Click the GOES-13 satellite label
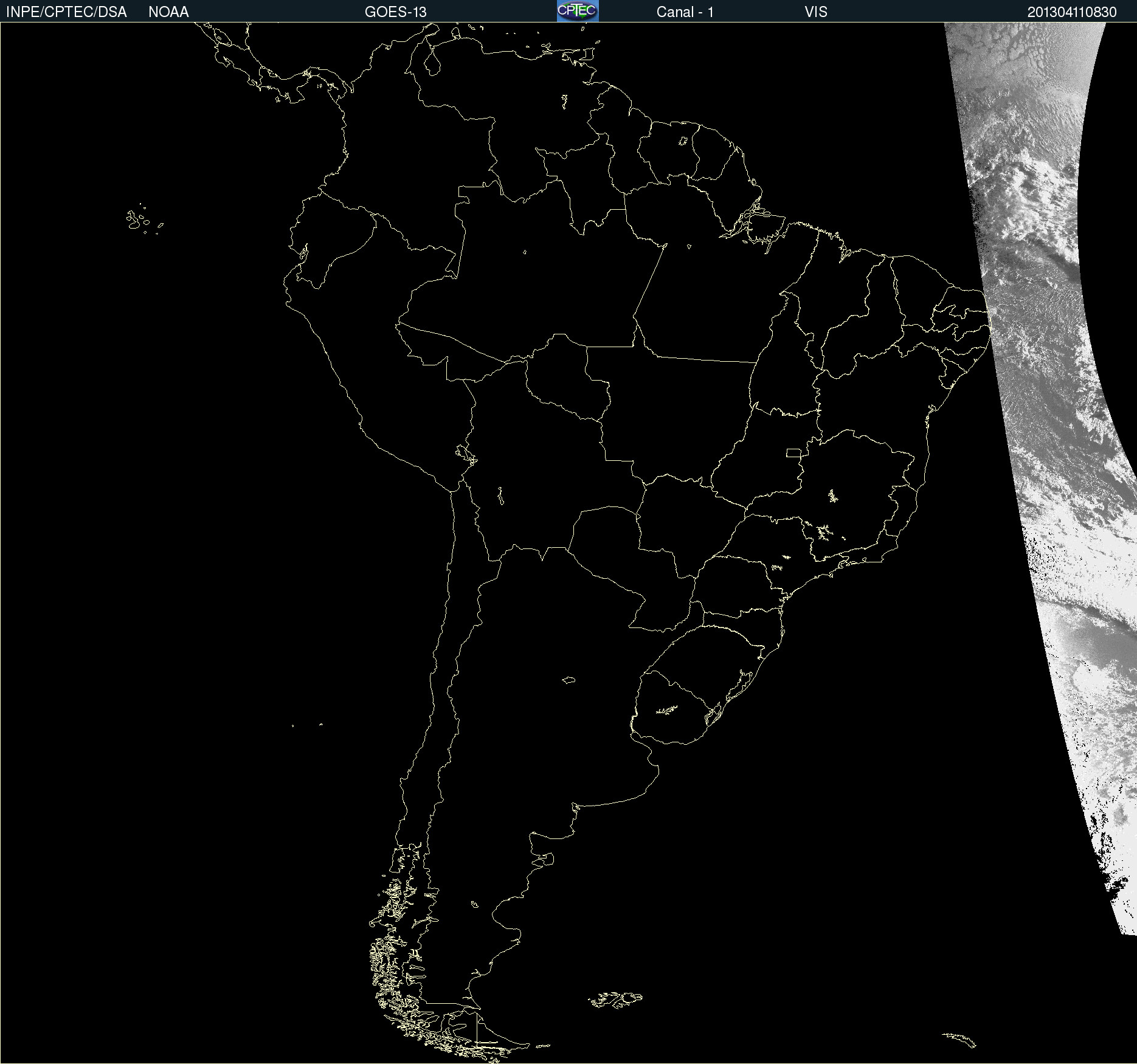Image resolution: width=1137 pixels, height=1064 pixels. (x=395, y=12)
